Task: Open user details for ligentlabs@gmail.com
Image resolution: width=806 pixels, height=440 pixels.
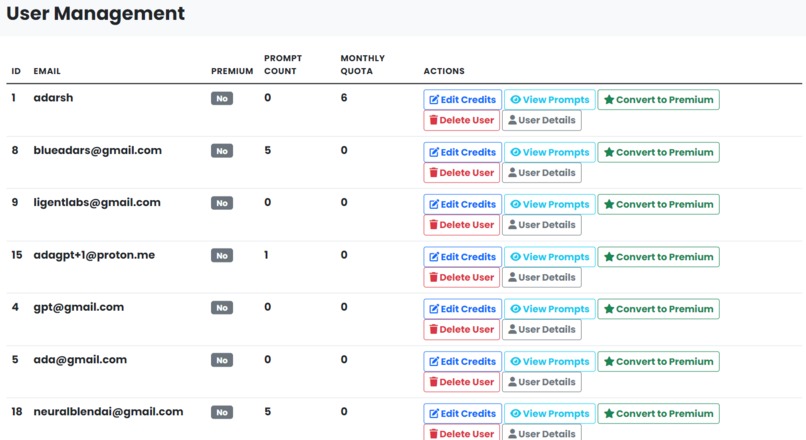Action: 542,225
